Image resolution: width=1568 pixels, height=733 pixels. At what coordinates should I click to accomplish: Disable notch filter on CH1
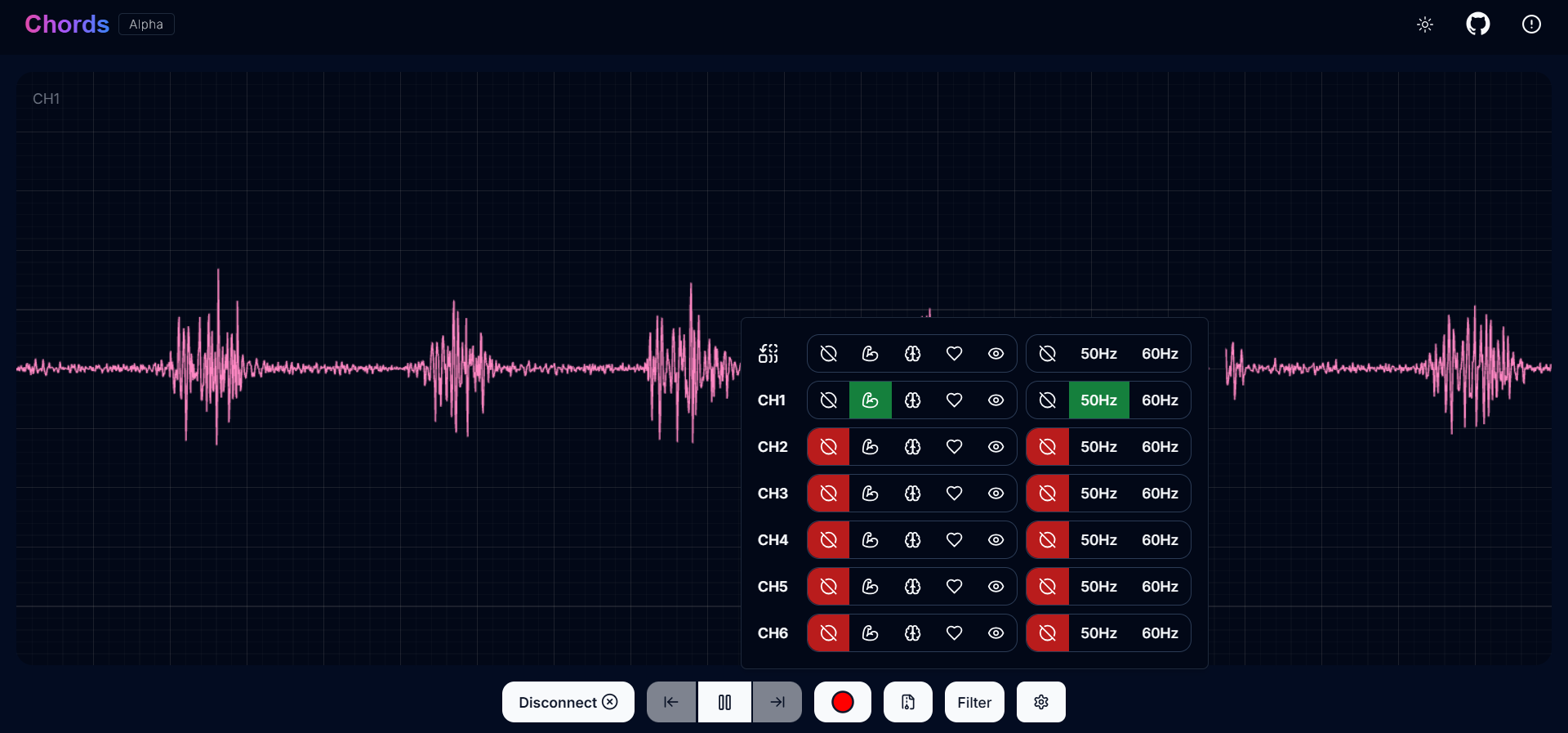tap(1048, 400)
